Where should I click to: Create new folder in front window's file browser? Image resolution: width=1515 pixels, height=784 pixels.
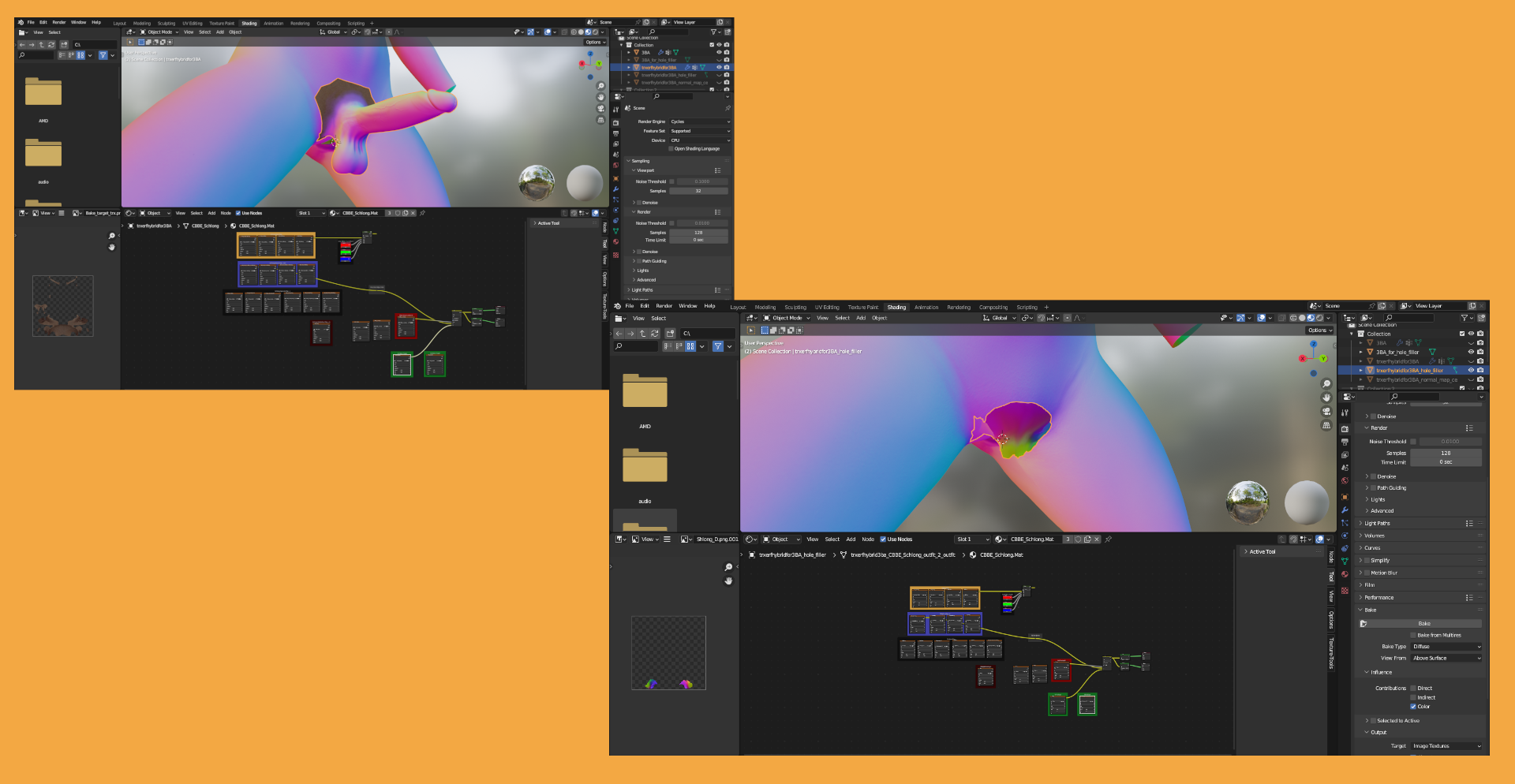pyautogui.click(x=671, y=334)
